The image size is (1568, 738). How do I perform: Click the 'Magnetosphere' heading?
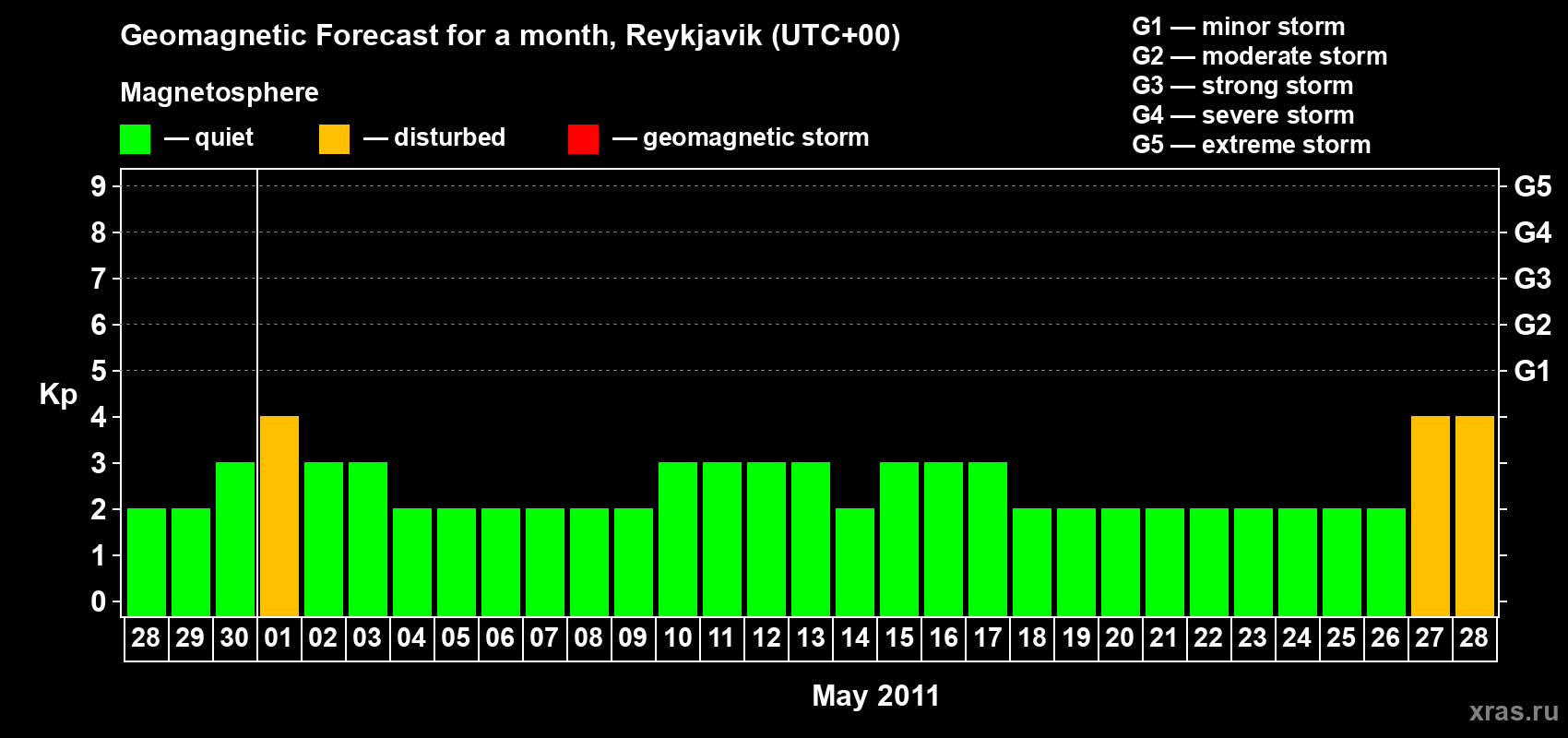pyautogui.click(x=220, y=92)
